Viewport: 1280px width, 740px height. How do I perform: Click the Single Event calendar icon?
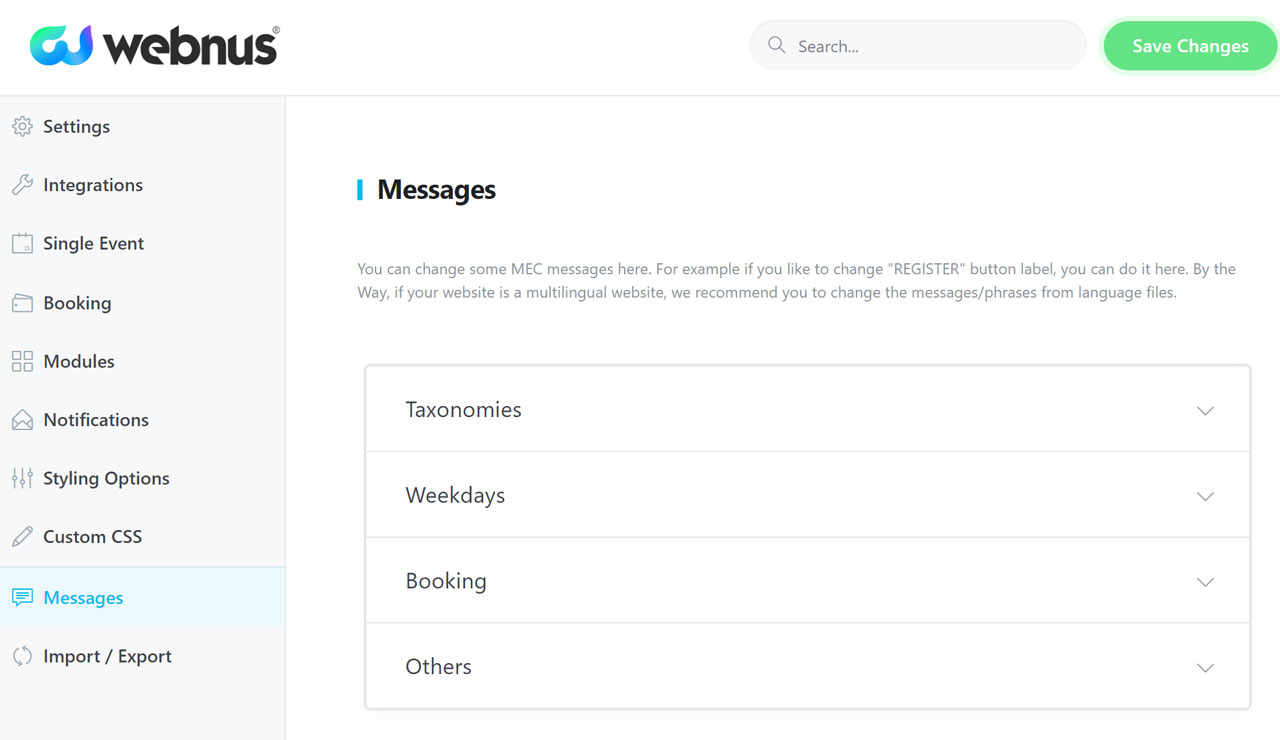pos(22,243)
